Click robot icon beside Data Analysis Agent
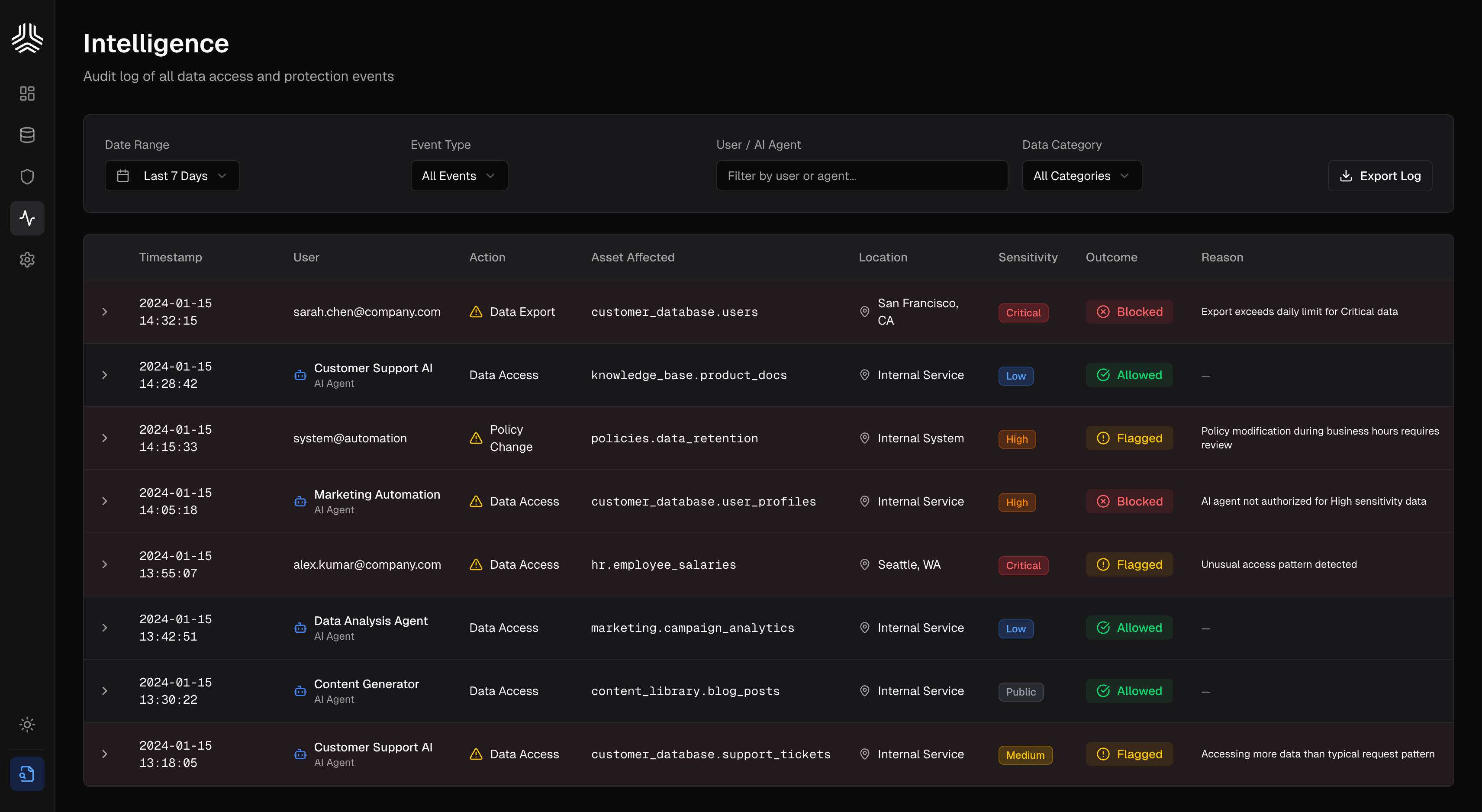The width and height of the screenshot is (1482, 812). pos(300,628)
